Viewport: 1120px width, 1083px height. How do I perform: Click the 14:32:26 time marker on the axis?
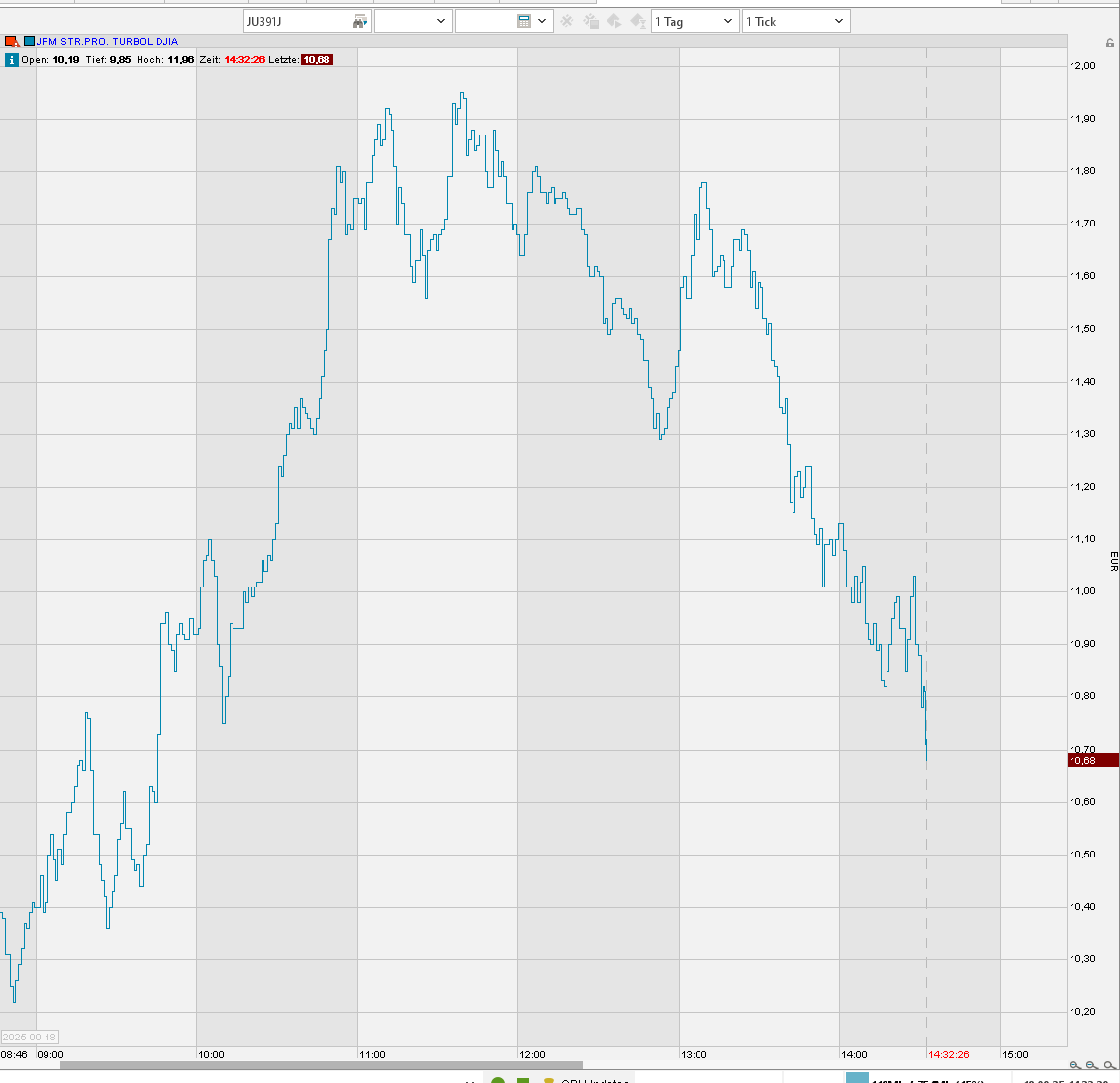948,1054
